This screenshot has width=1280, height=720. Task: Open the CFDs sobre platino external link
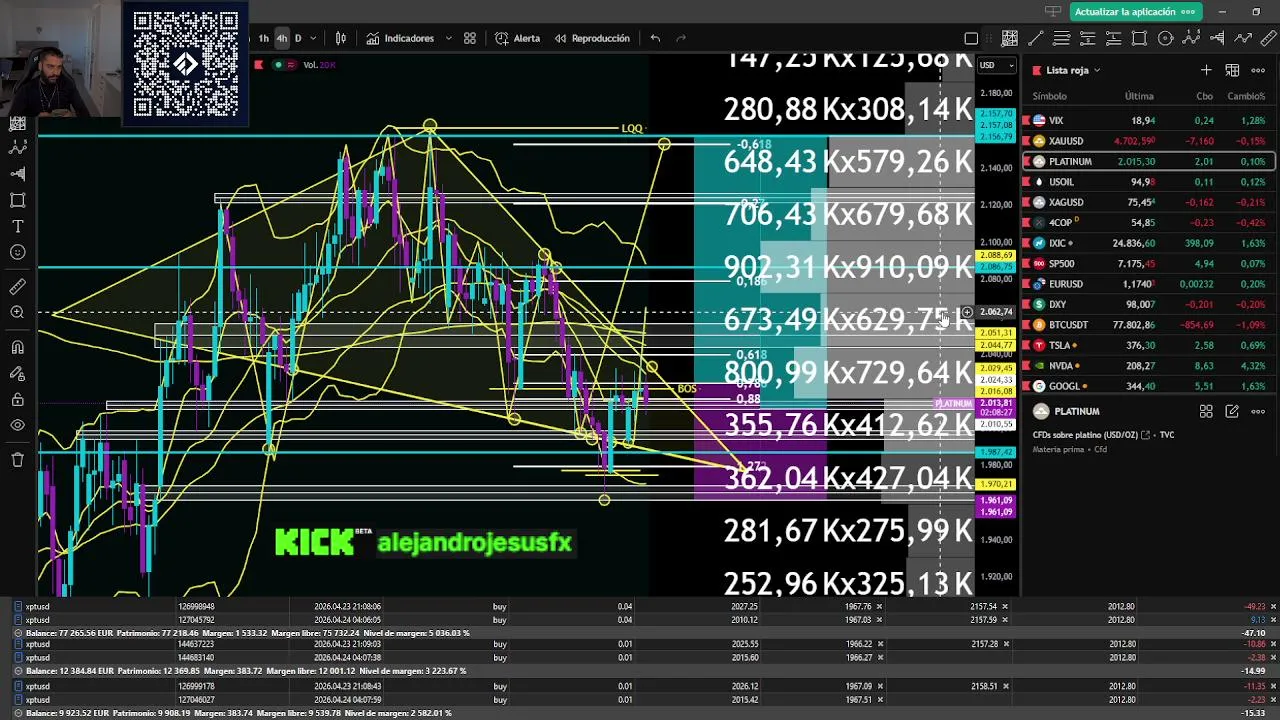point(1145,435)
